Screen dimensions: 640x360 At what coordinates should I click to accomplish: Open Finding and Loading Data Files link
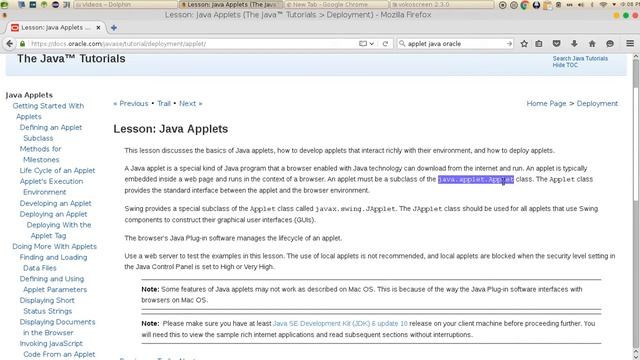pos(53,262)
